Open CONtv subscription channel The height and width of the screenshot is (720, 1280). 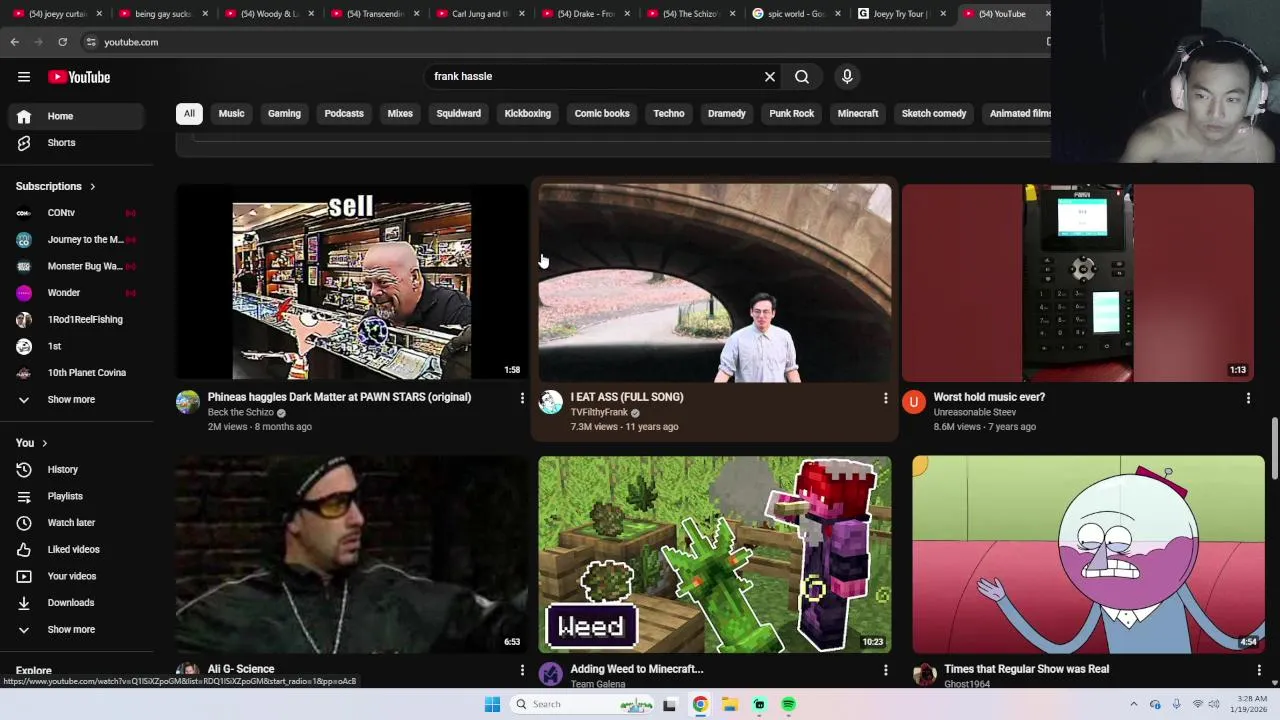[78, 213]
